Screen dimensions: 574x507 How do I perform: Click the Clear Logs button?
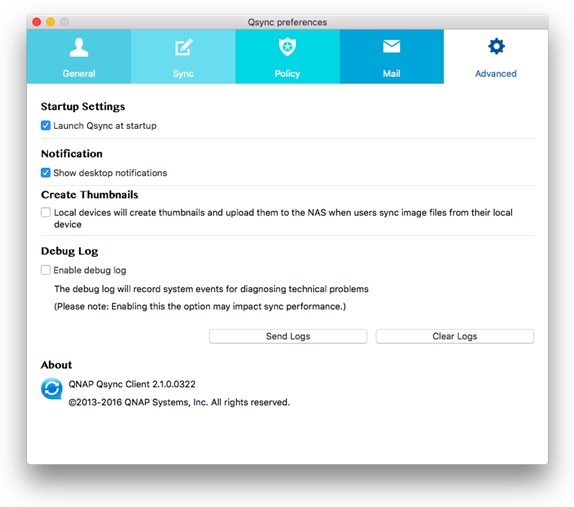tap(455, 336)
